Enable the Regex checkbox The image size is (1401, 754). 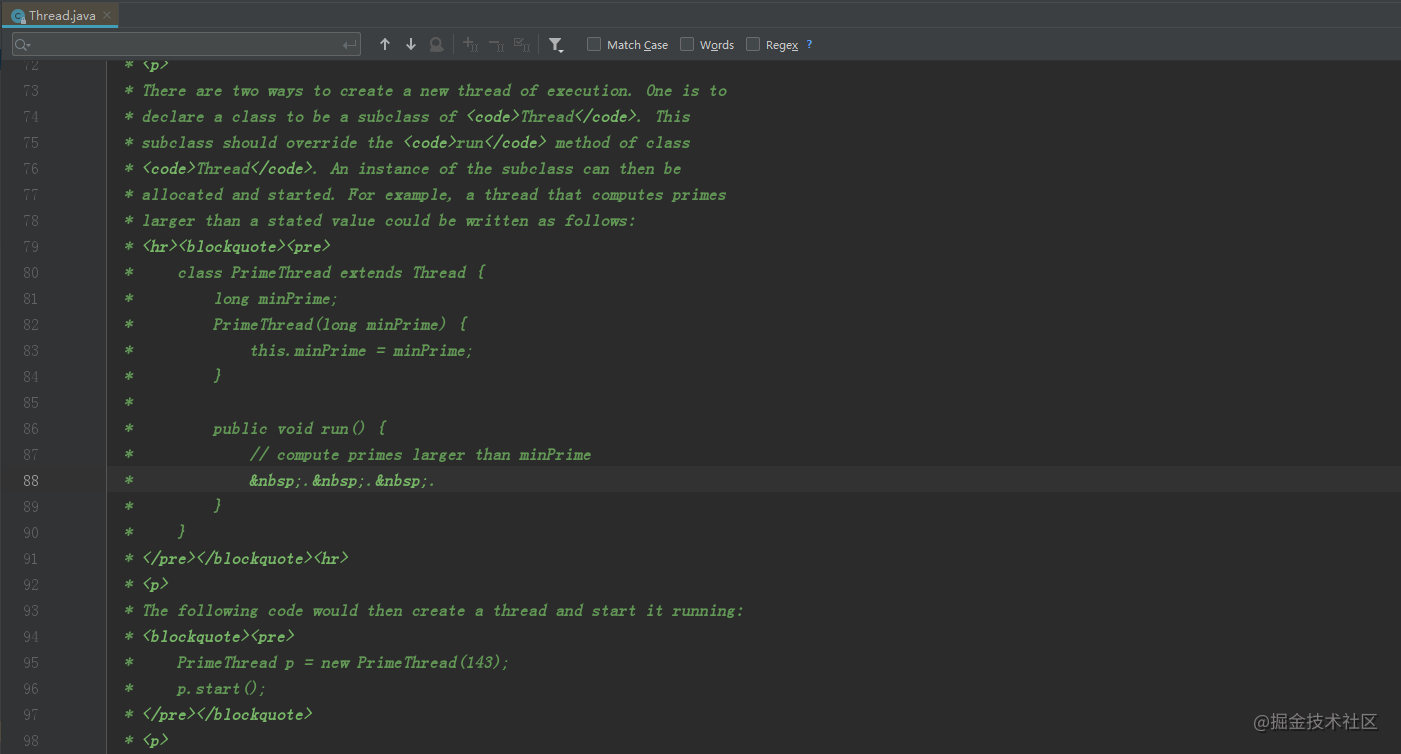pos(753,44)
